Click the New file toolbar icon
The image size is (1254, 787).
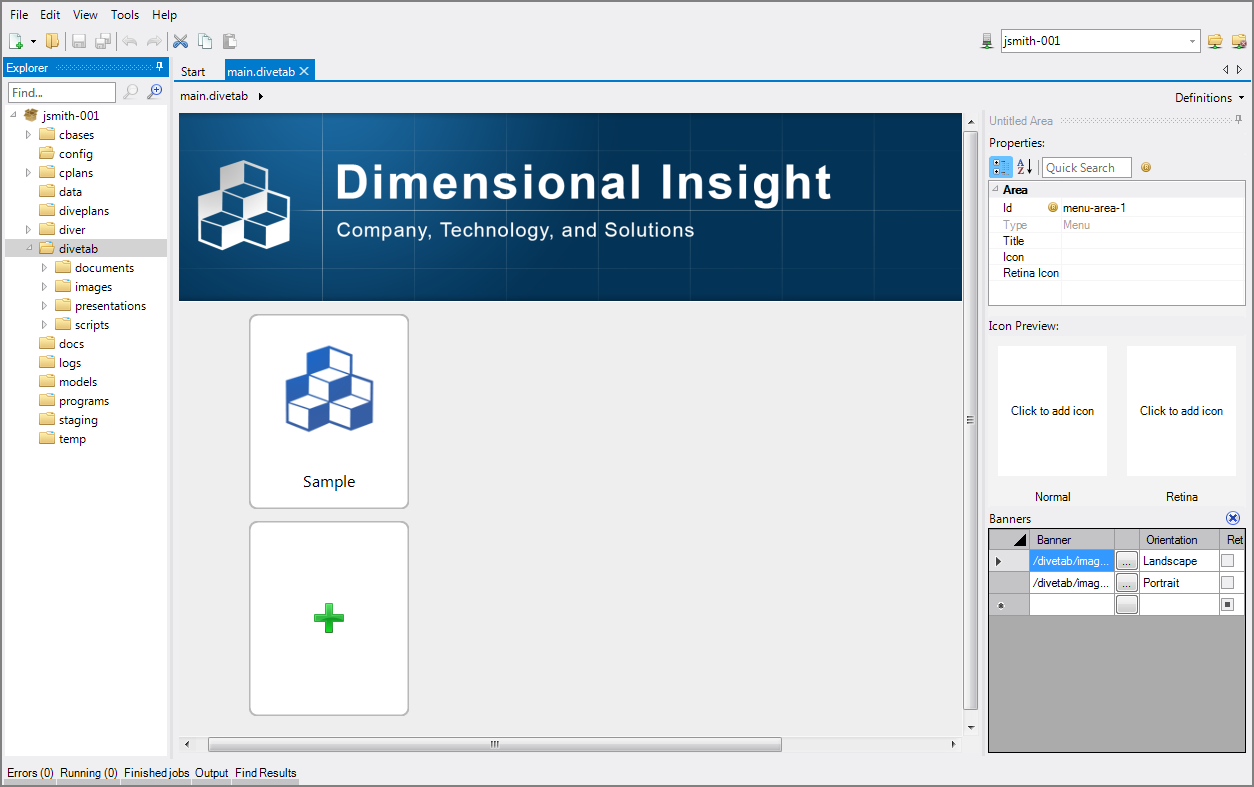[x=16, y=41]
